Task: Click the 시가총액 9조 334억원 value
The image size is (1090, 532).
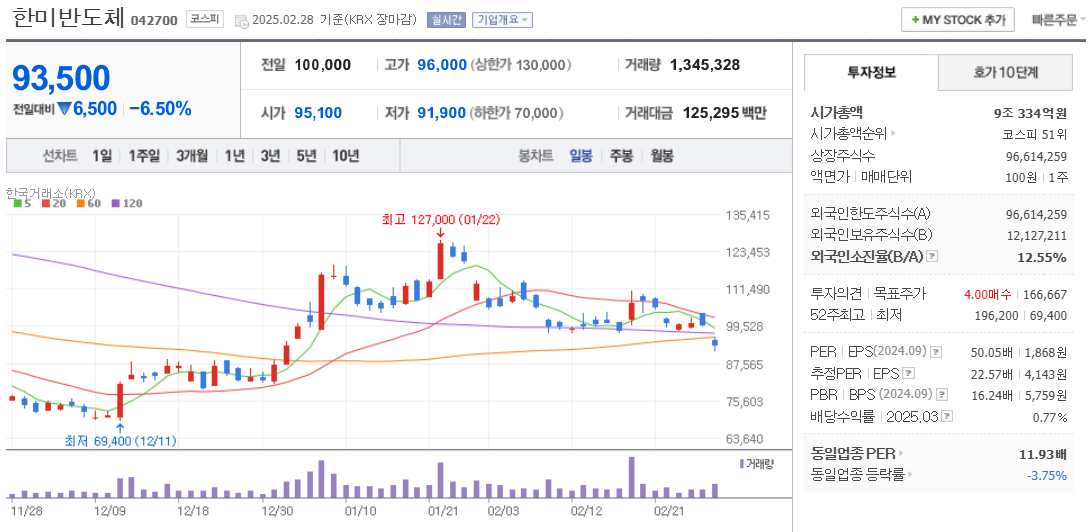Action: point(1030,113)
